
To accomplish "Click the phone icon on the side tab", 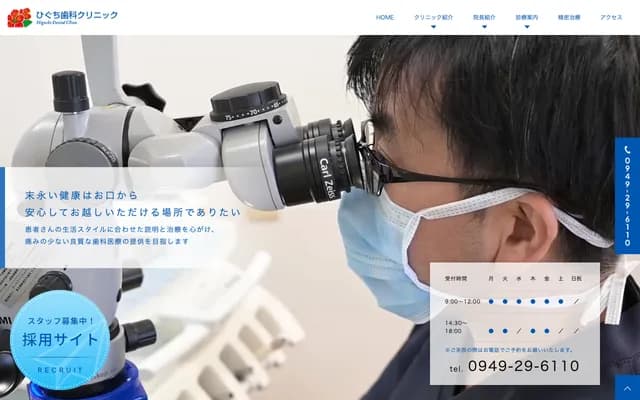I will (627, 150).
